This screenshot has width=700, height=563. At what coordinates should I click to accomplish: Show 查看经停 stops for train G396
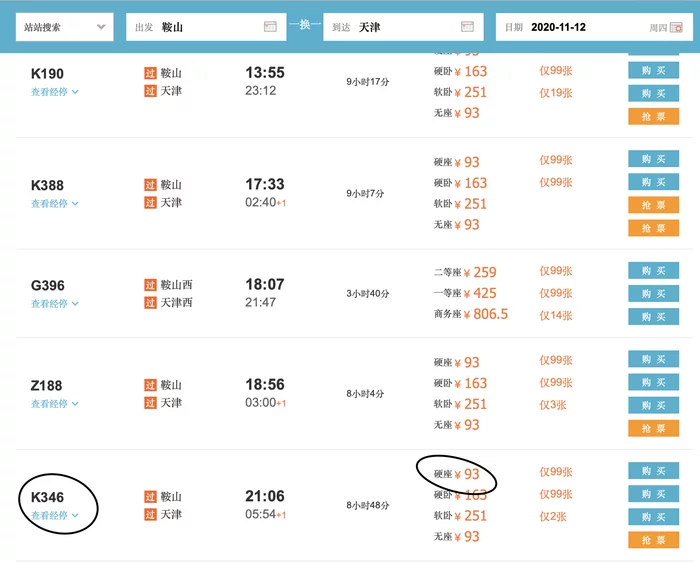[x=54, y=304]
